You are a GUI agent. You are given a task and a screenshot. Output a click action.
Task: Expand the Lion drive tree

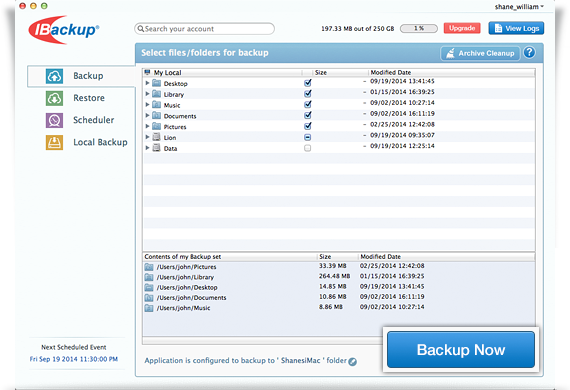[147, 137]
